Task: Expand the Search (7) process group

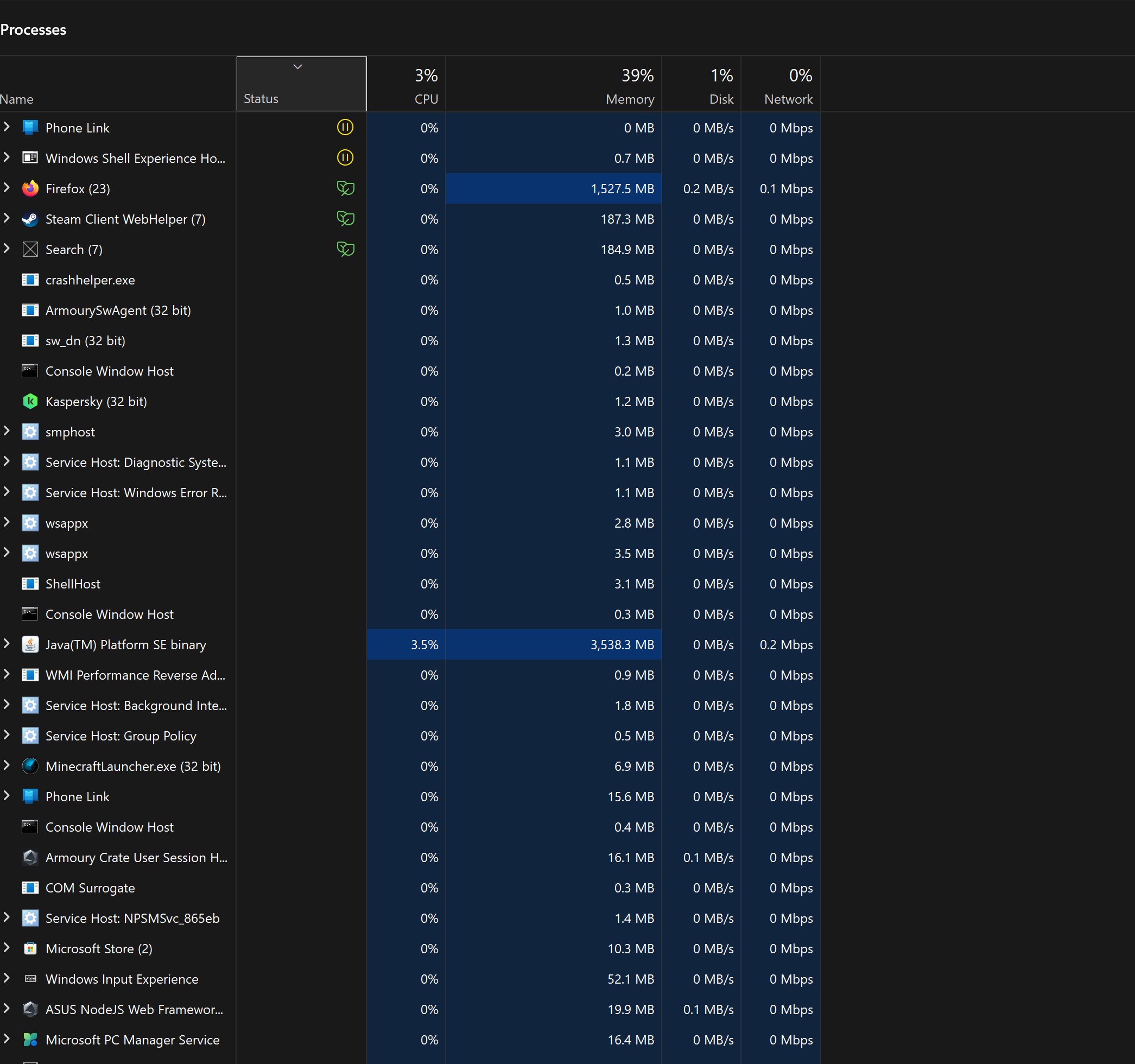Action: [7, 249]
